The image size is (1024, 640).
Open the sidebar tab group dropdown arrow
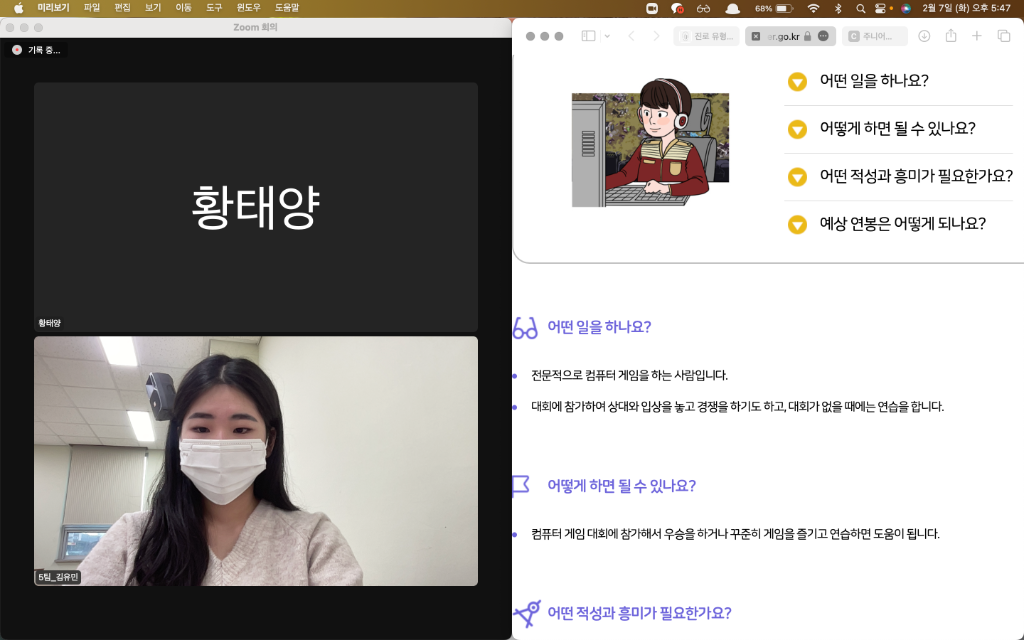607,36
